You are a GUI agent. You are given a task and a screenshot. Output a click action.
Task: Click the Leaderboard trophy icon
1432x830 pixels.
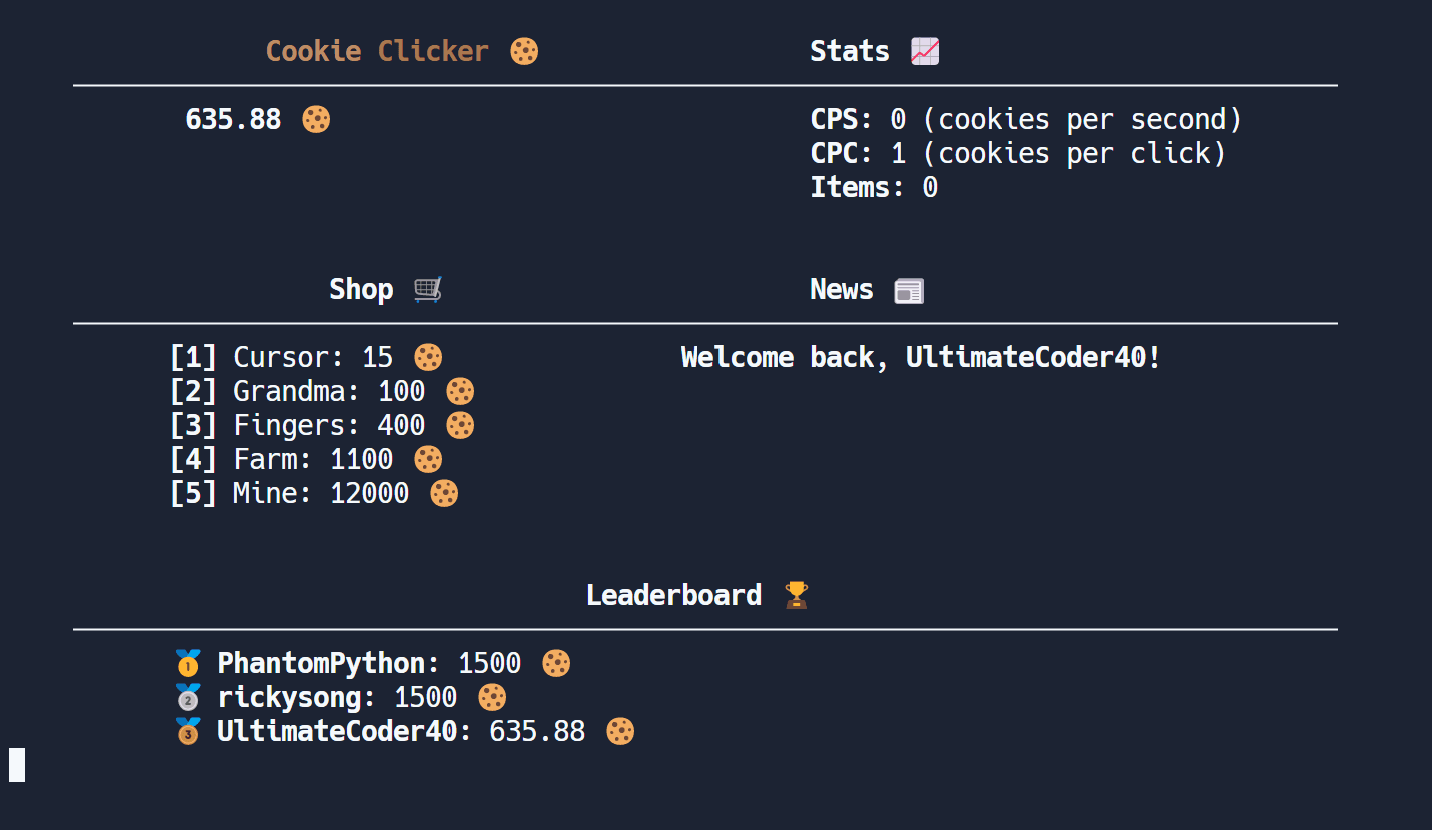[x=796, y=595]
